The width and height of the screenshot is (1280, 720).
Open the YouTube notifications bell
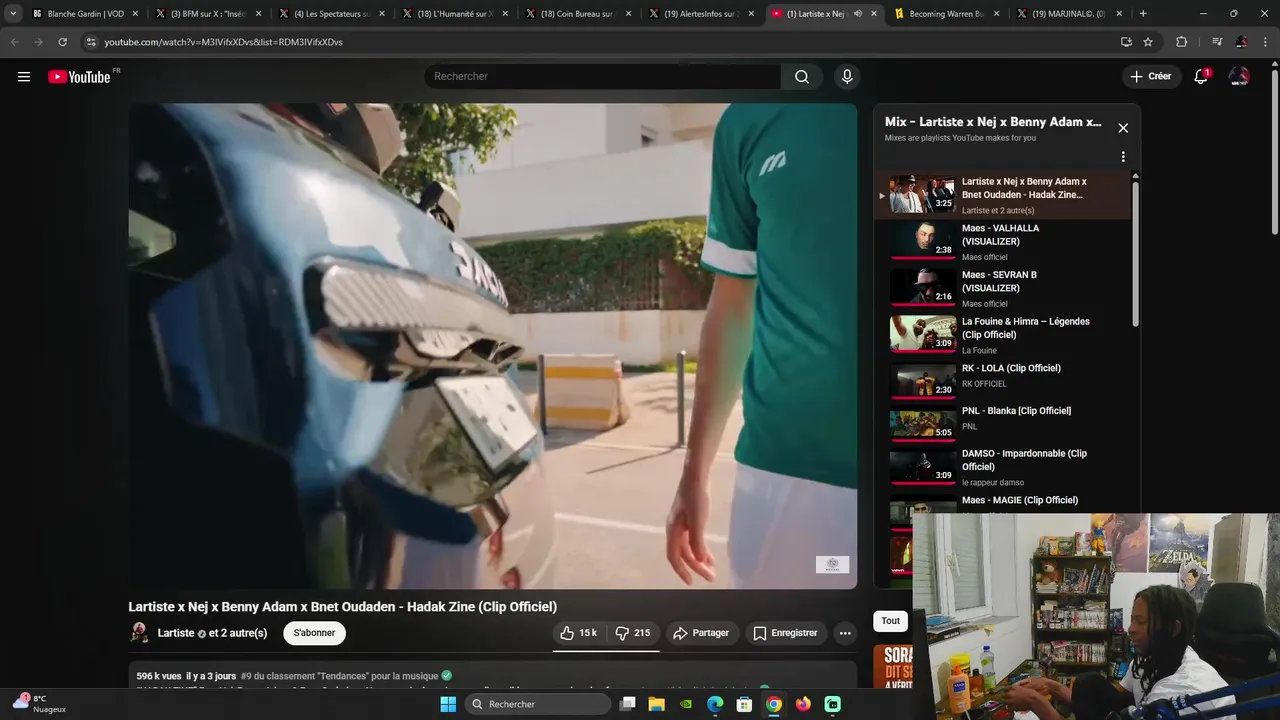[x=1202, y=77]
